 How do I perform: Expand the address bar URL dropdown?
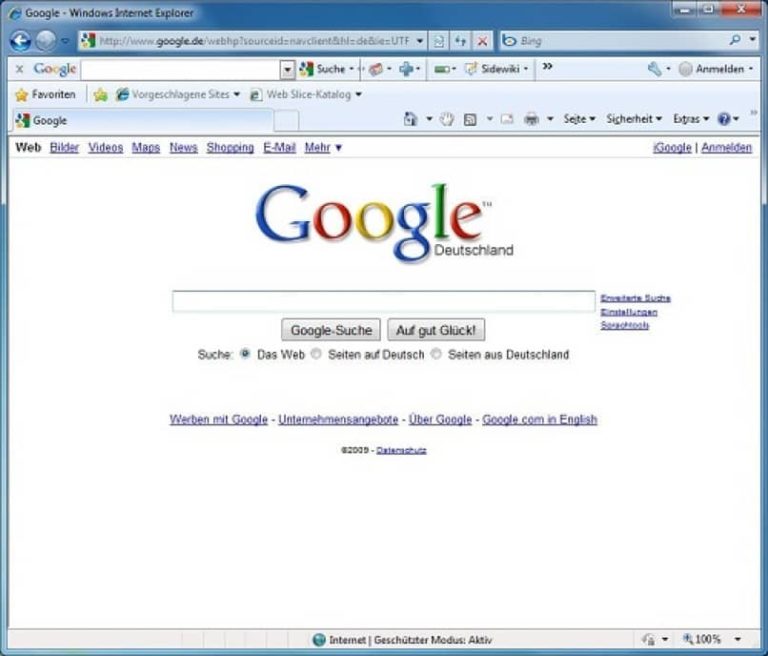(x=420, y=41)
